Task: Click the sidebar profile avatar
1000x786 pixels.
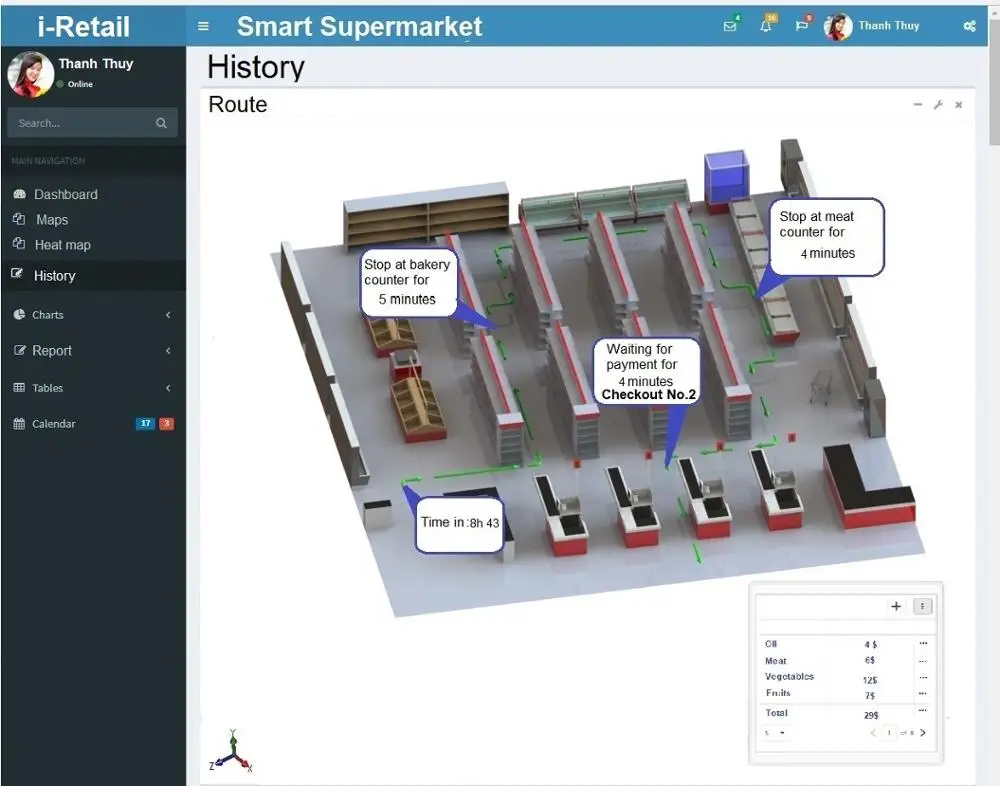Action: pyautogui.click(x=30, y=74)
